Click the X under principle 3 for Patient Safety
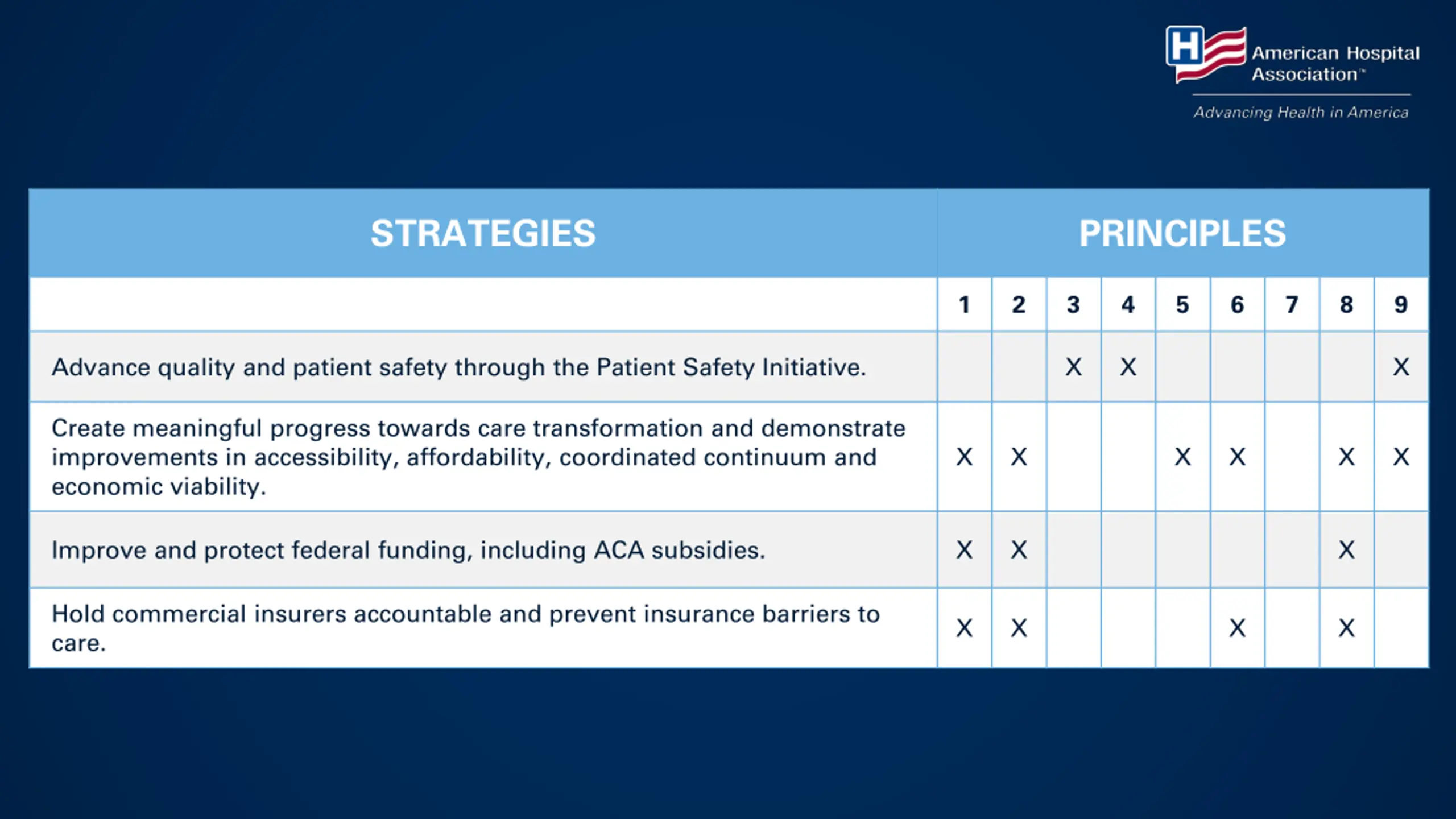 click(x=1073, y=367)
